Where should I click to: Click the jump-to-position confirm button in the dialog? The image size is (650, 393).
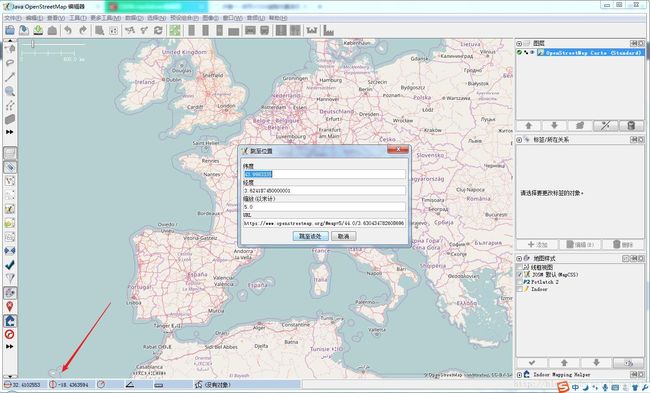click(x=310, y=236)
